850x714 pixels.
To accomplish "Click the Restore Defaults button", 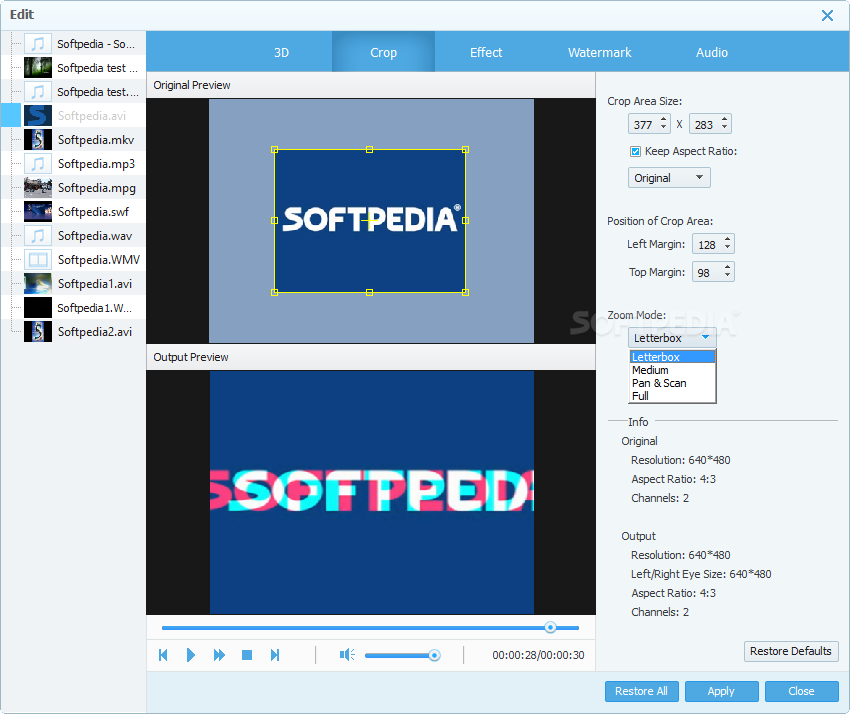I will (791, 651).
